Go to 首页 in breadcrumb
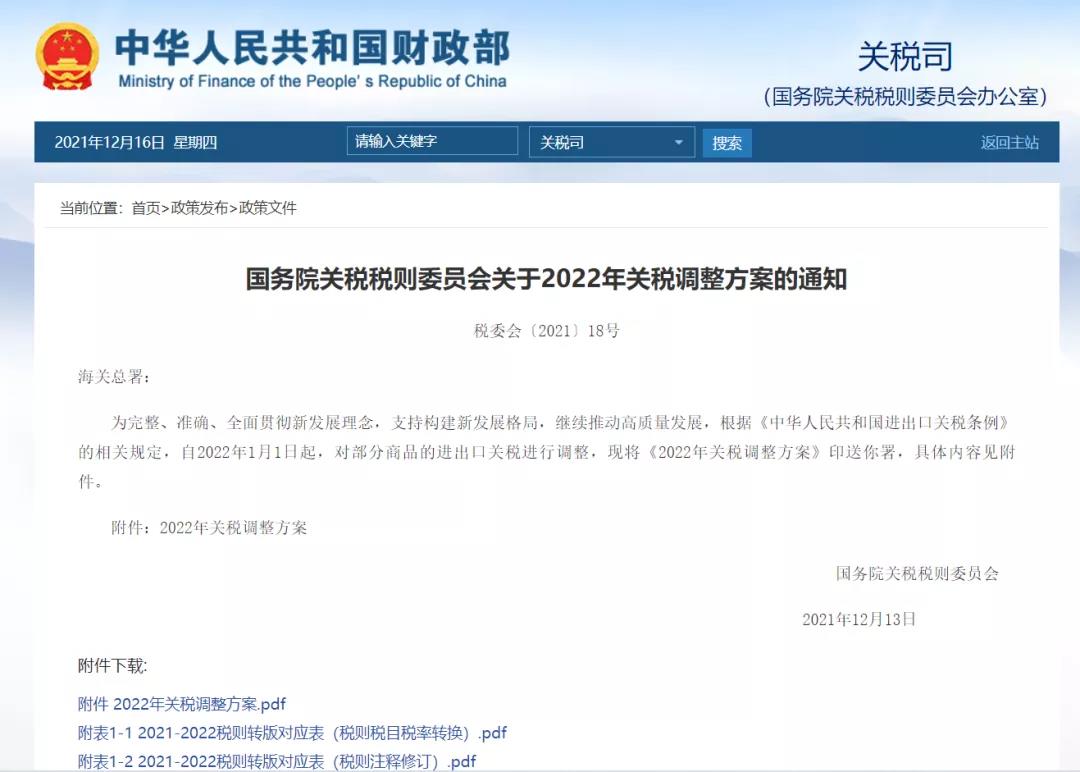 [x=146, y=208]
